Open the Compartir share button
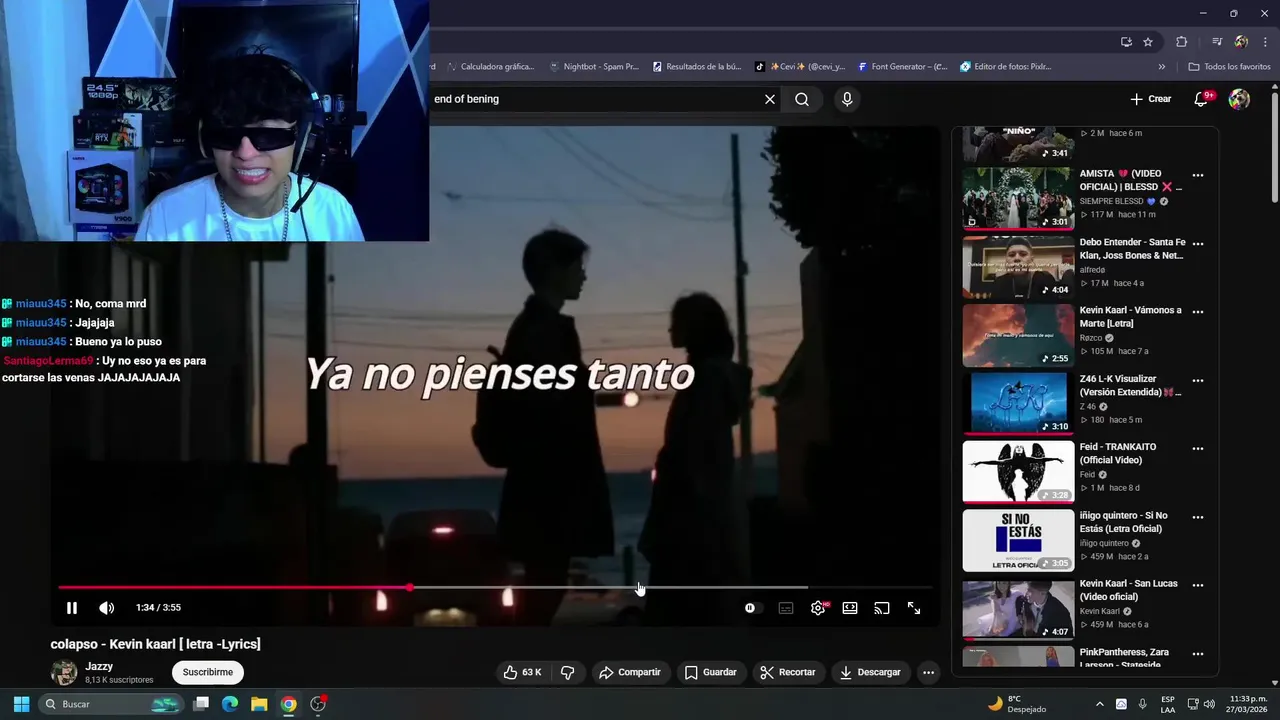 click(630, 672)
